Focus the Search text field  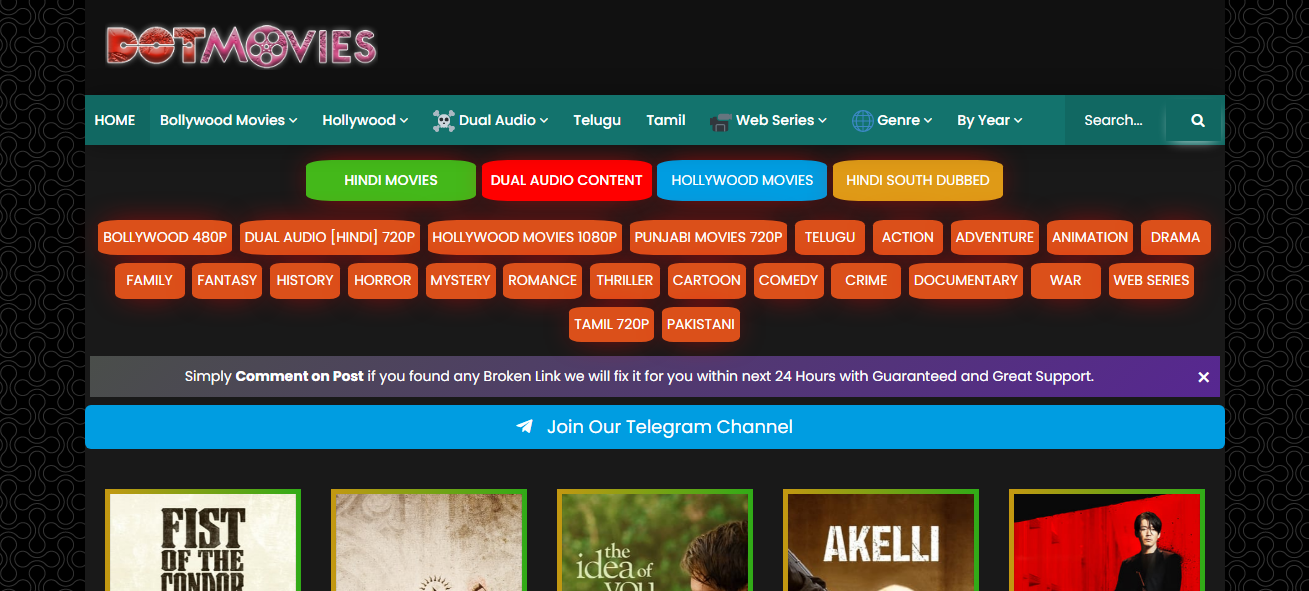(x=1115, y=120)
